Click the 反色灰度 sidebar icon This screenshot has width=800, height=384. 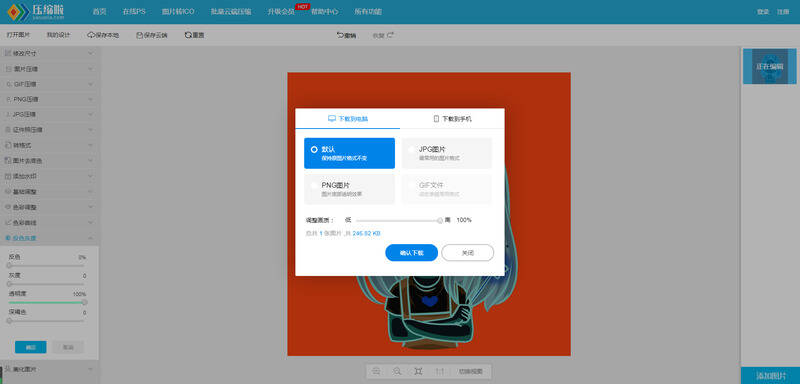coord(8,238)
